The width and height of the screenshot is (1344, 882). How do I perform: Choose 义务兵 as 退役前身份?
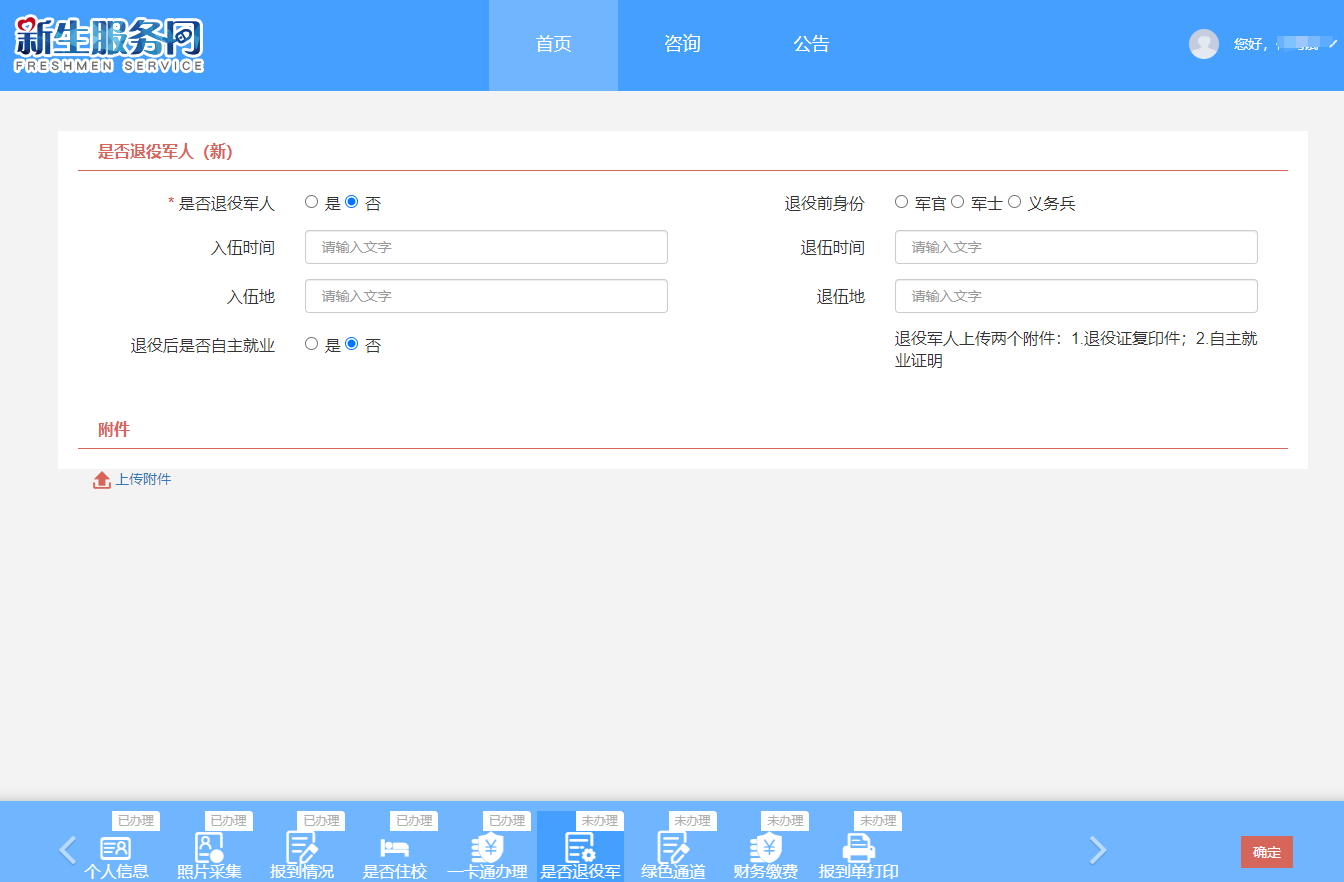(1015, 202)
